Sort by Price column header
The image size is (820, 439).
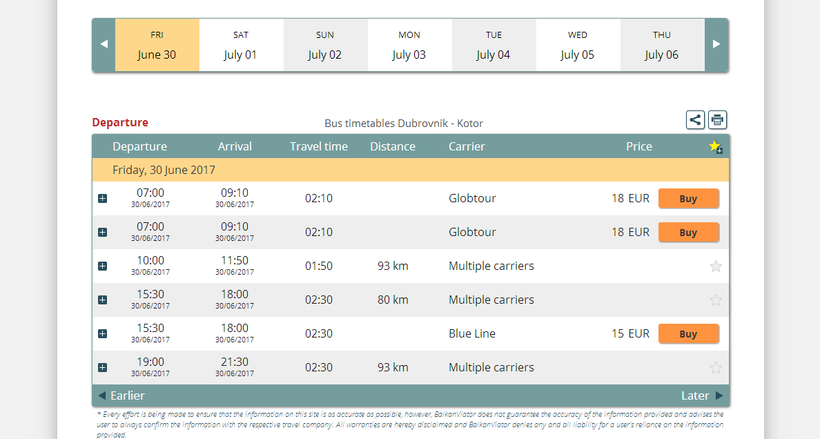click(638, 147)
